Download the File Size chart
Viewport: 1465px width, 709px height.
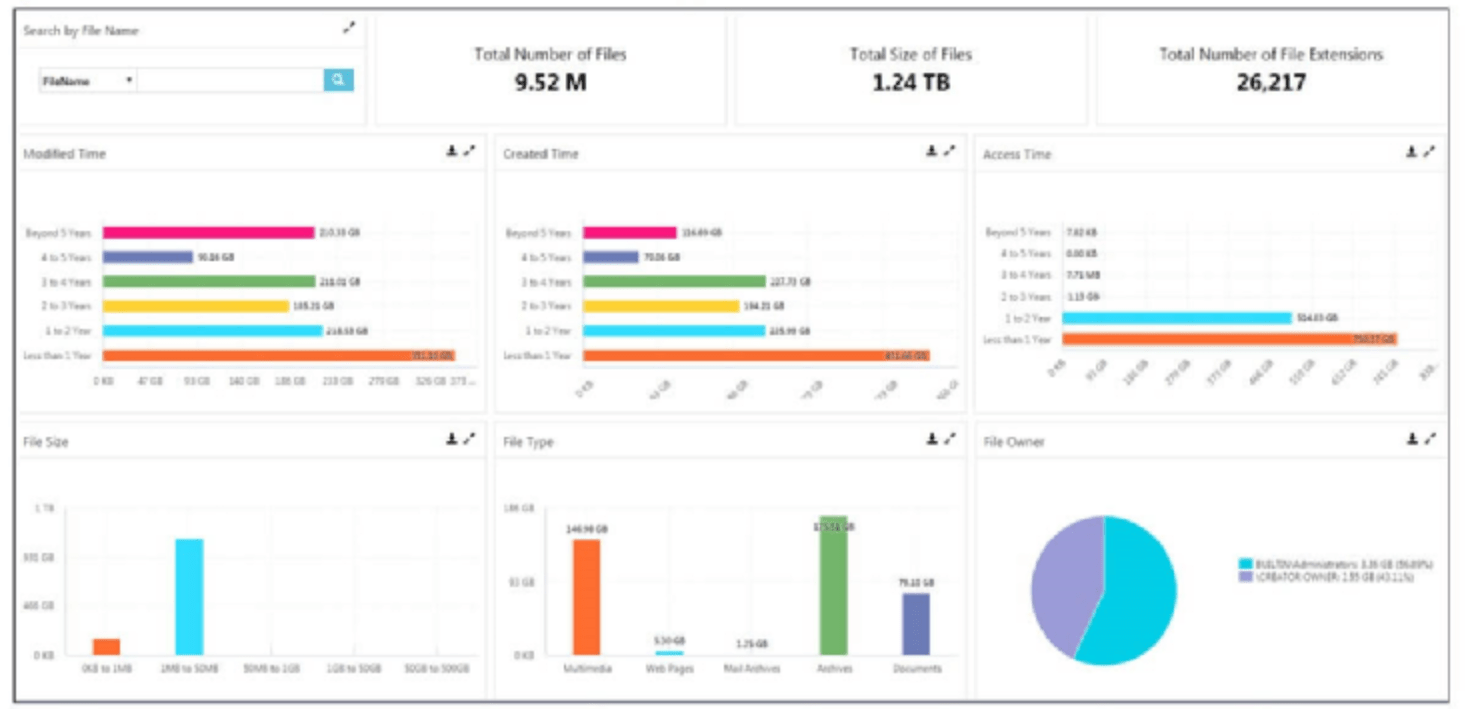click(451, 439)
